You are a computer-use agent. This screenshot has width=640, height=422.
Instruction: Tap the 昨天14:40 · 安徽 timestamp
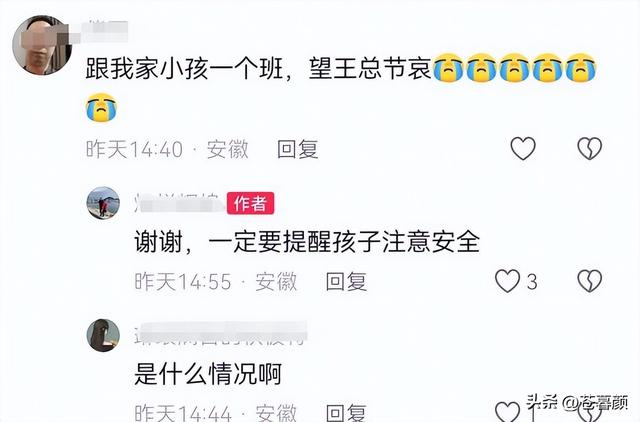(167, 149)
